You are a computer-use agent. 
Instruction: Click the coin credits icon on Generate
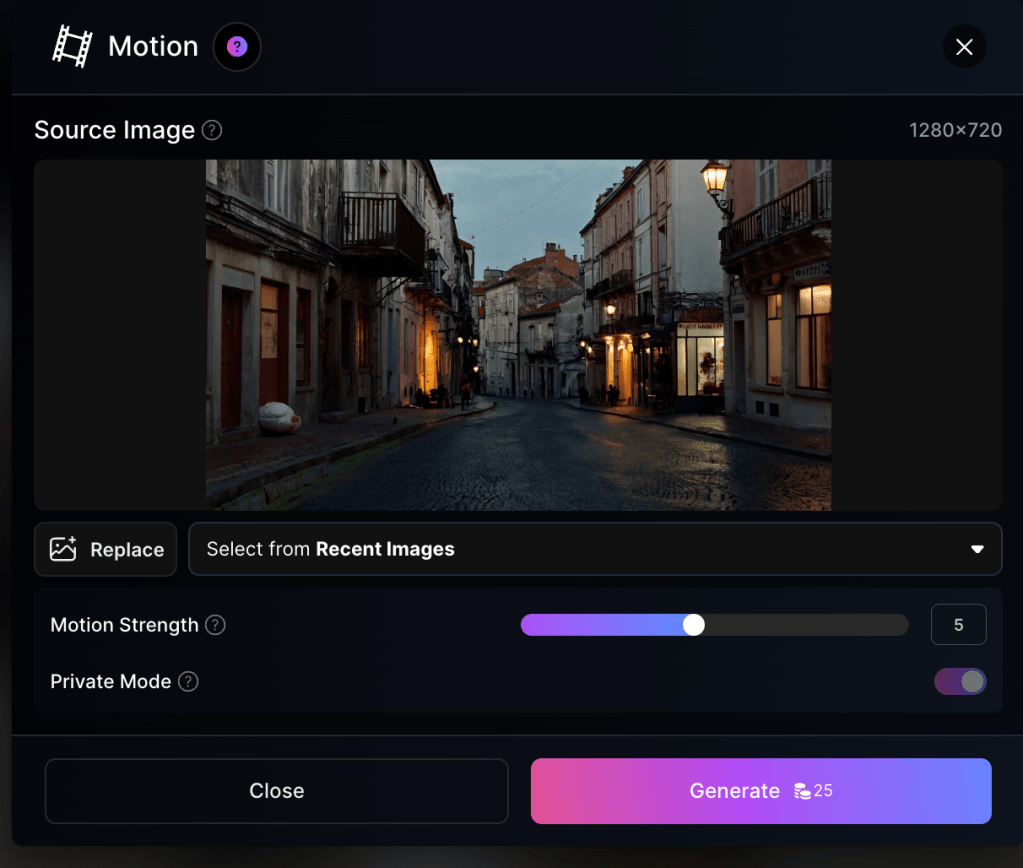[802, 791]
